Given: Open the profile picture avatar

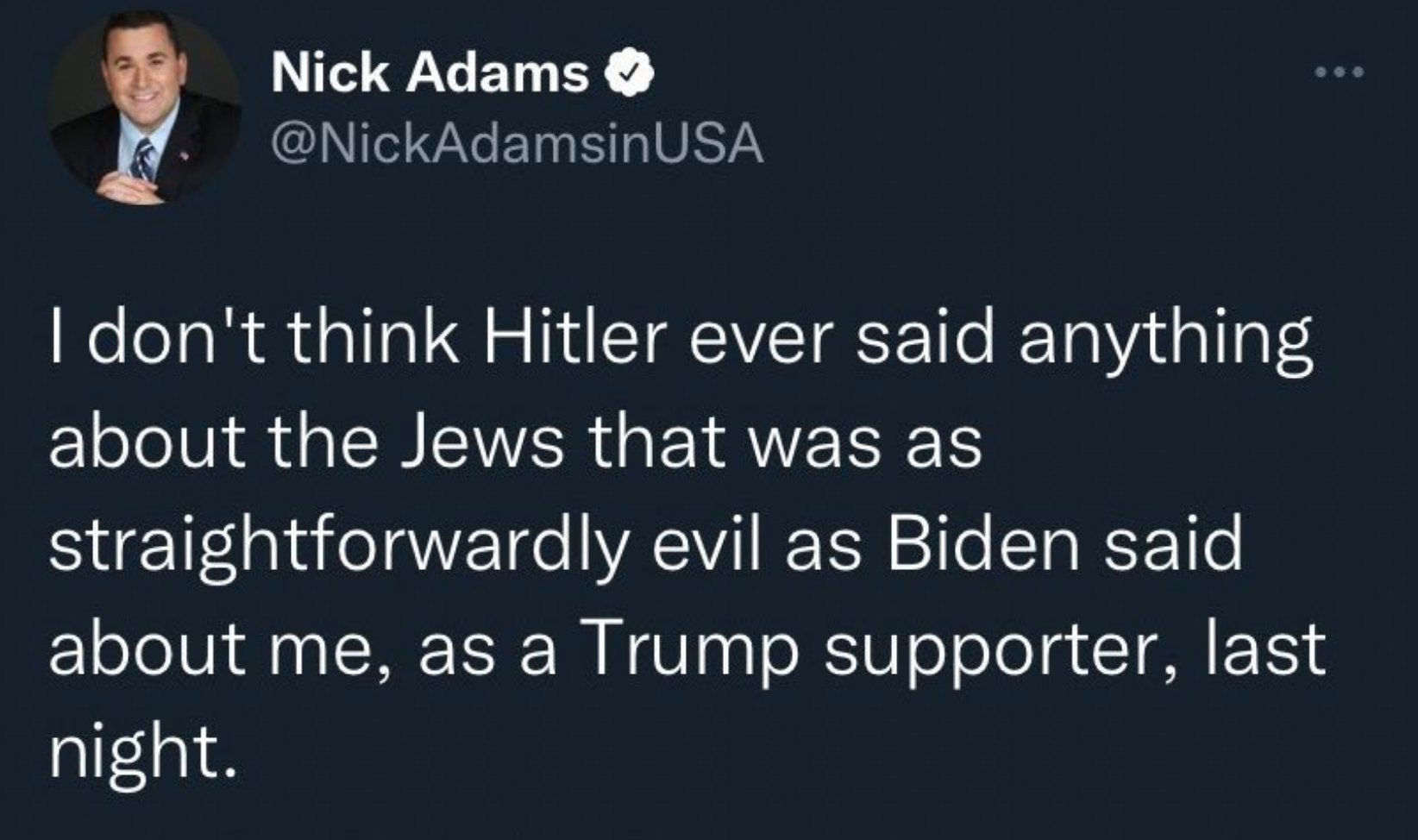Looking at the screenshot, I should click(144, 110).
